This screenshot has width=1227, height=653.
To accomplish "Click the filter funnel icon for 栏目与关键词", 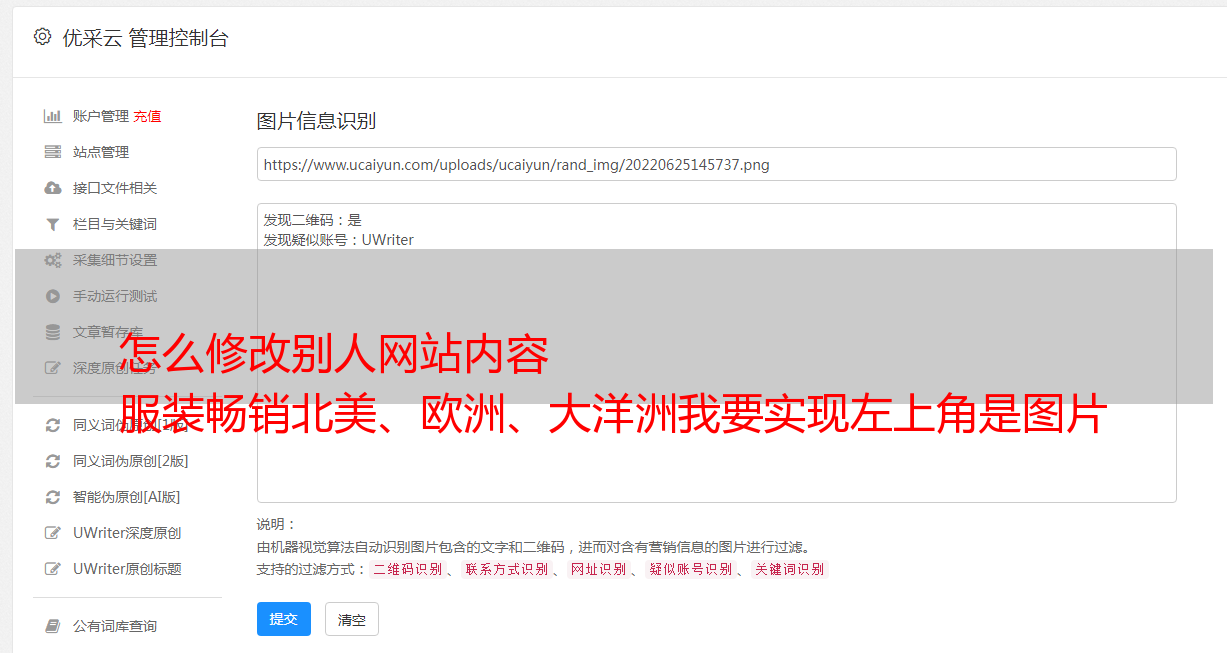I will [x=53, y=224].
